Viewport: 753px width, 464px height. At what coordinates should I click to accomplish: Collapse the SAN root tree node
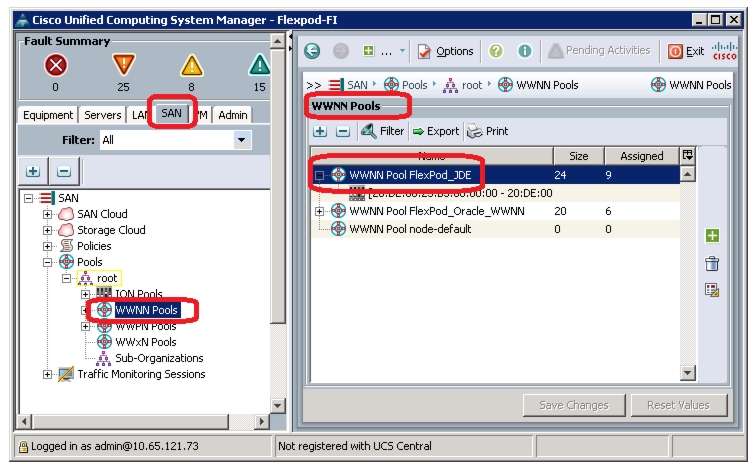click(x=28, y=198)
